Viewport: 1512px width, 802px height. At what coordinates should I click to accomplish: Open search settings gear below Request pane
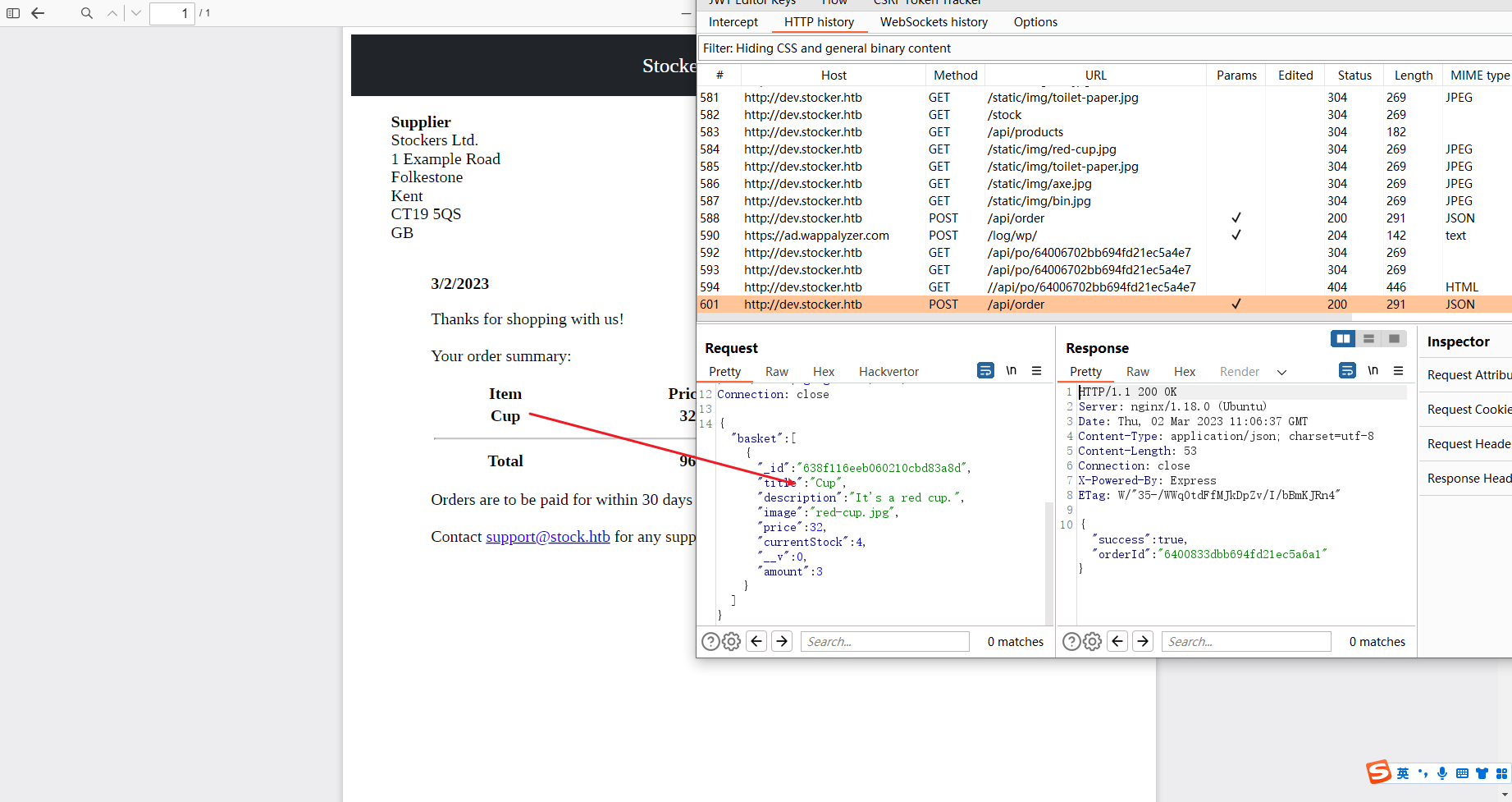tap(732, 642)
